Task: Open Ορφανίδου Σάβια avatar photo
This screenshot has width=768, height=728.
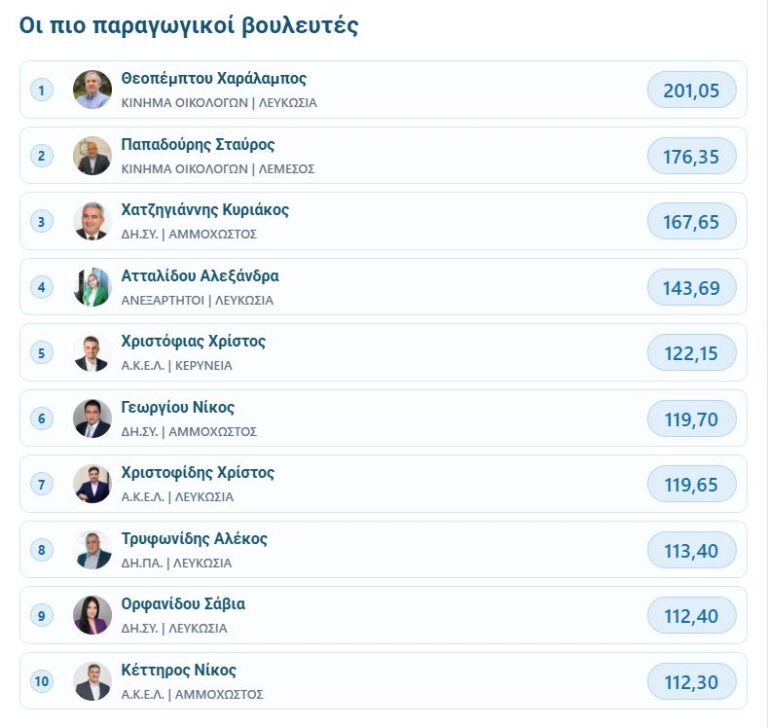Action: click(x=92, y=615)
